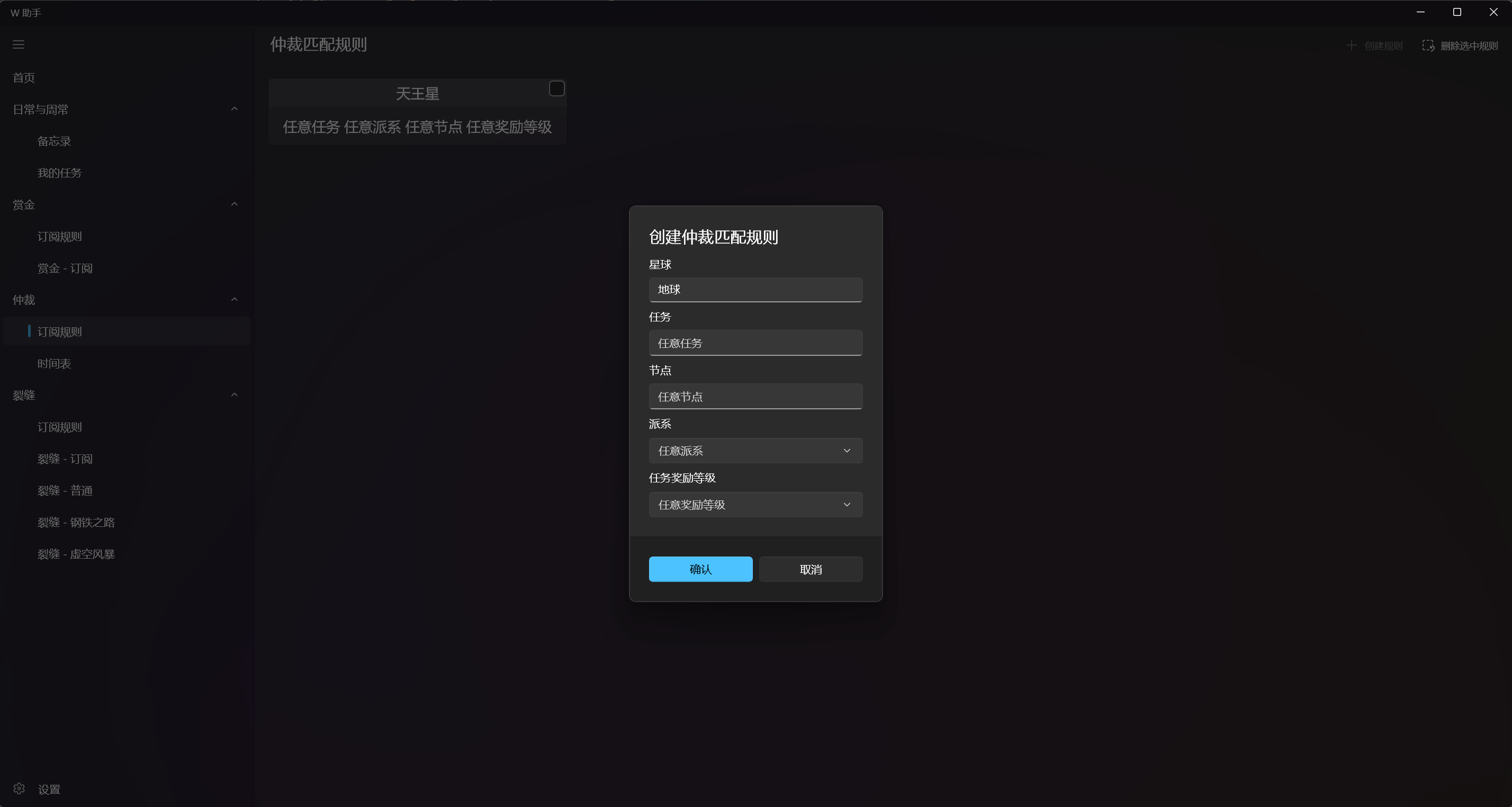Image resolution: width=1512 pixels, height=807 pixels.
Task: Click the 确认 button
Action: point(700,569)
